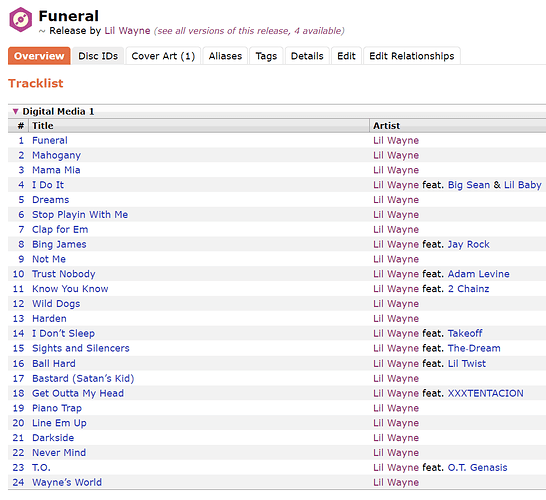
Task: Open featured artist Takeoff
Action: coord(465,334)
